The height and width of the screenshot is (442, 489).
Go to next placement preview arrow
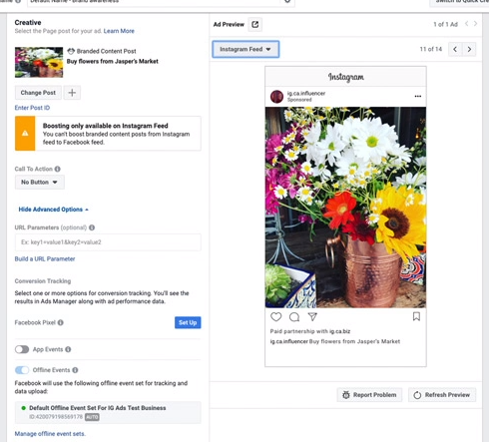(x=469, y=49)
